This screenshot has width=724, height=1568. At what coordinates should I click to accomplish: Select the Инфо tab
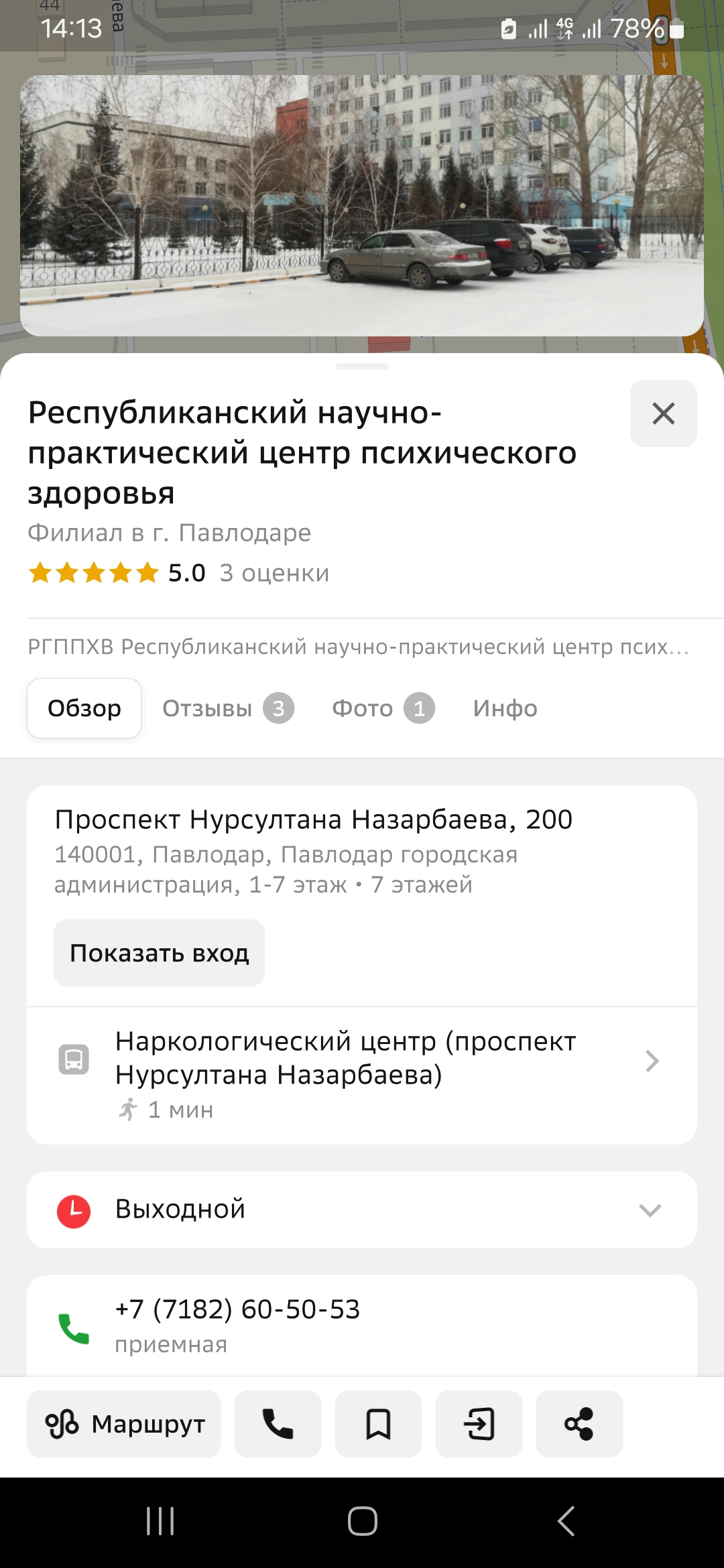505,708
